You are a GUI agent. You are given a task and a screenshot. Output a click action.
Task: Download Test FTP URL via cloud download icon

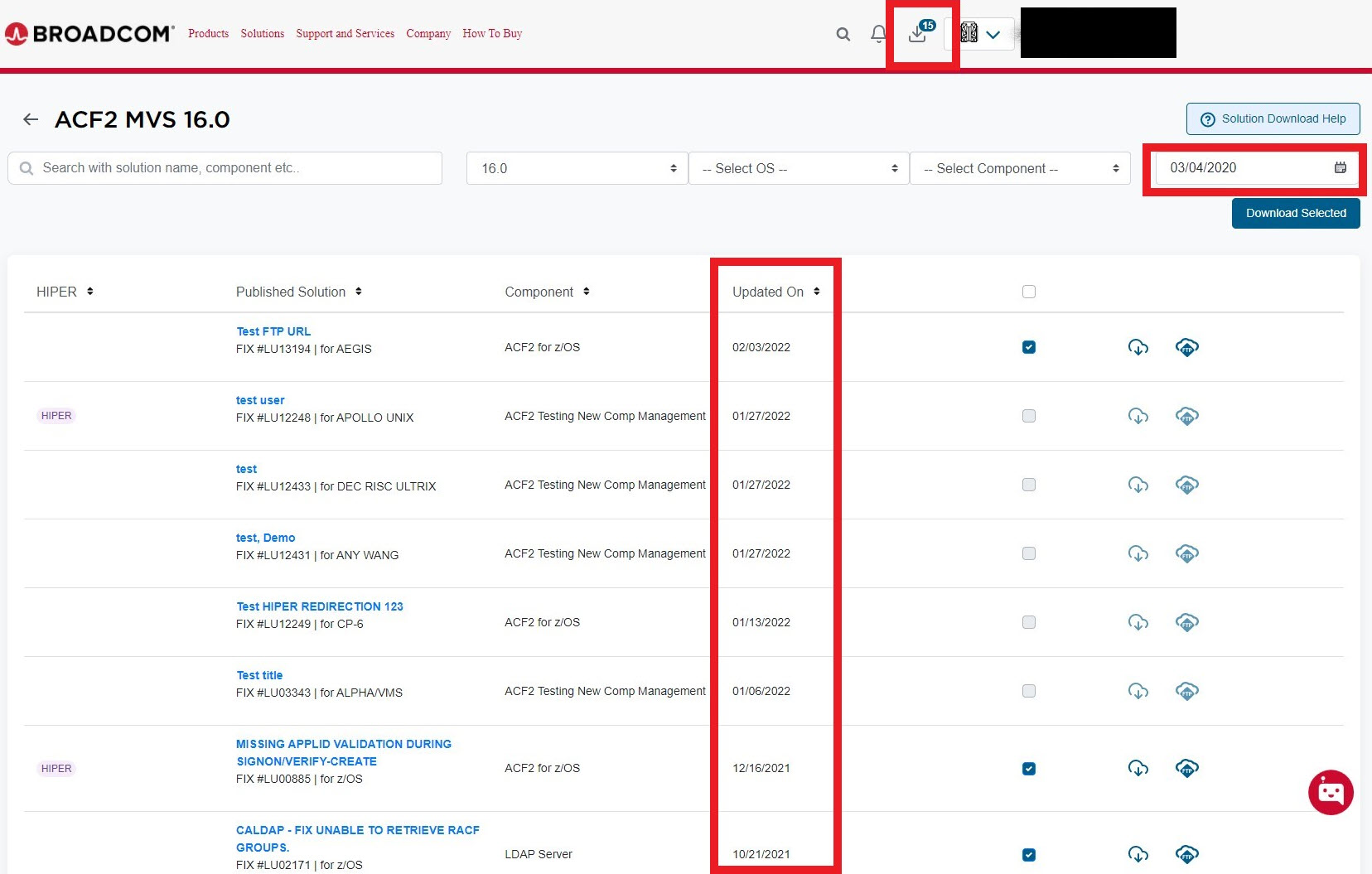tap(1138, 347)
